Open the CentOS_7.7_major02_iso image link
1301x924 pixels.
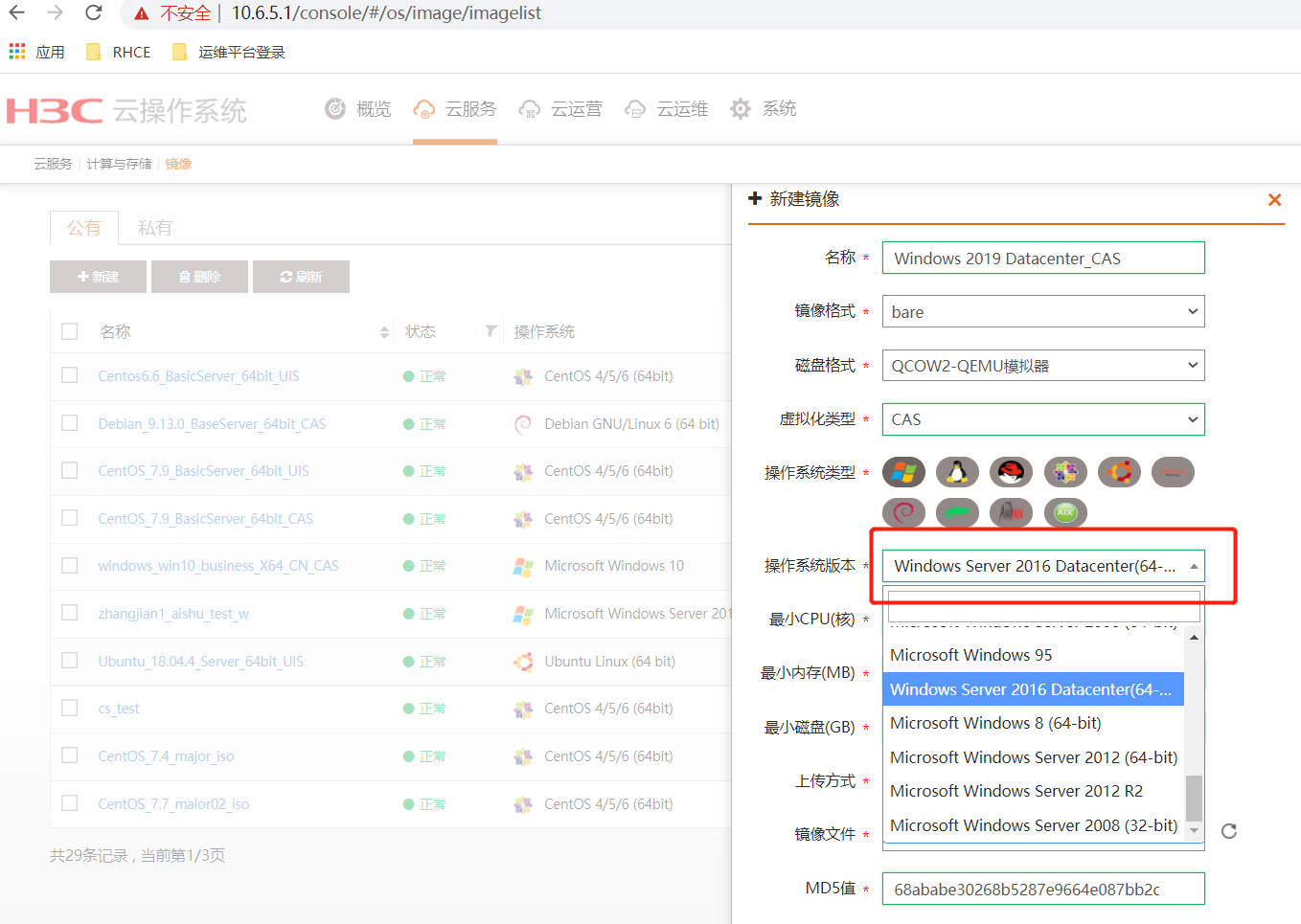tap(173, 803)
